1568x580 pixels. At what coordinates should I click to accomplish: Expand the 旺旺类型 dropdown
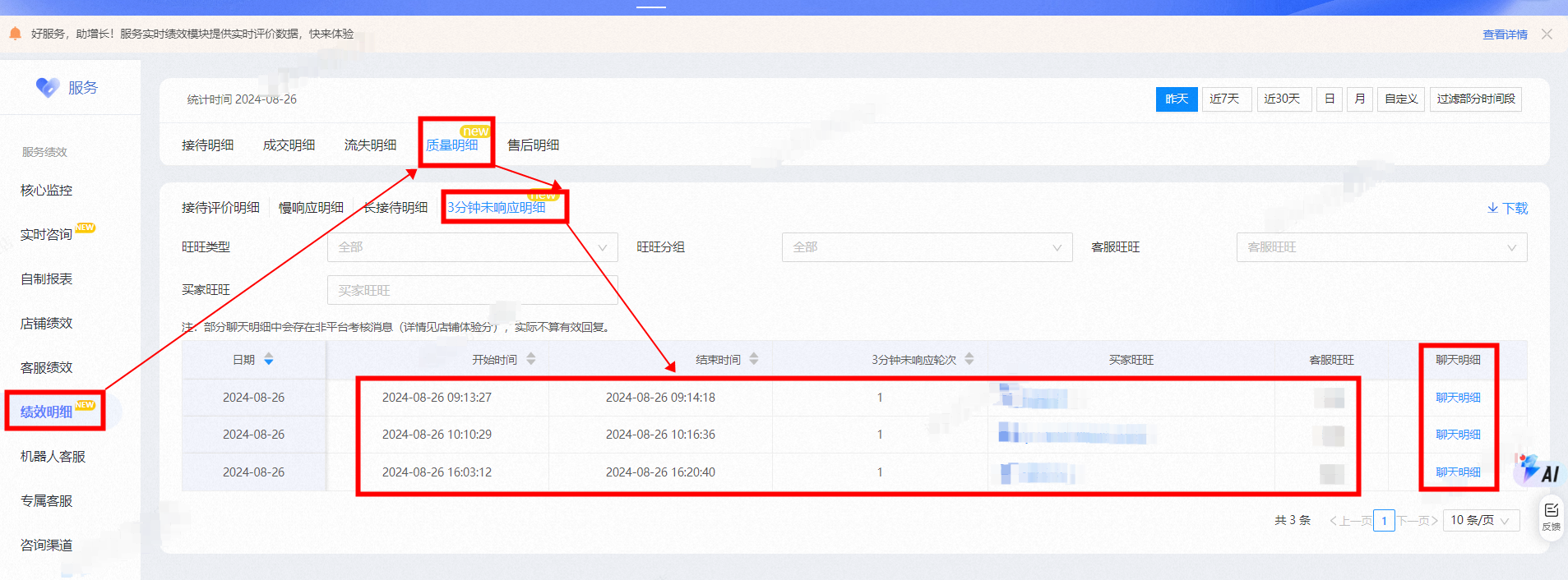473,247
